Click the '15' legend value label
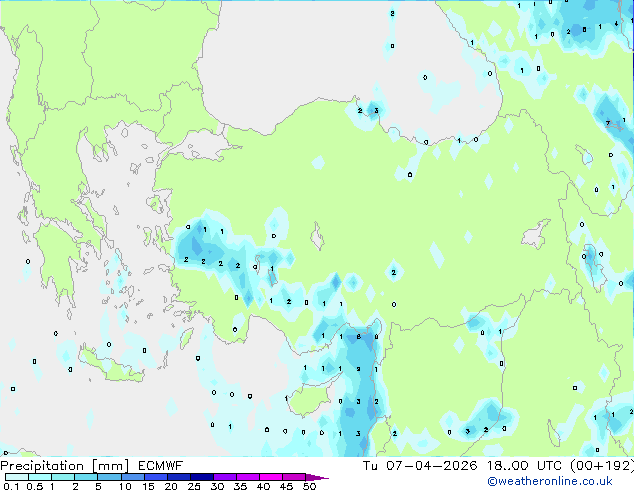The width and height of the screenshot is (634, 490). tap(148, 486)
